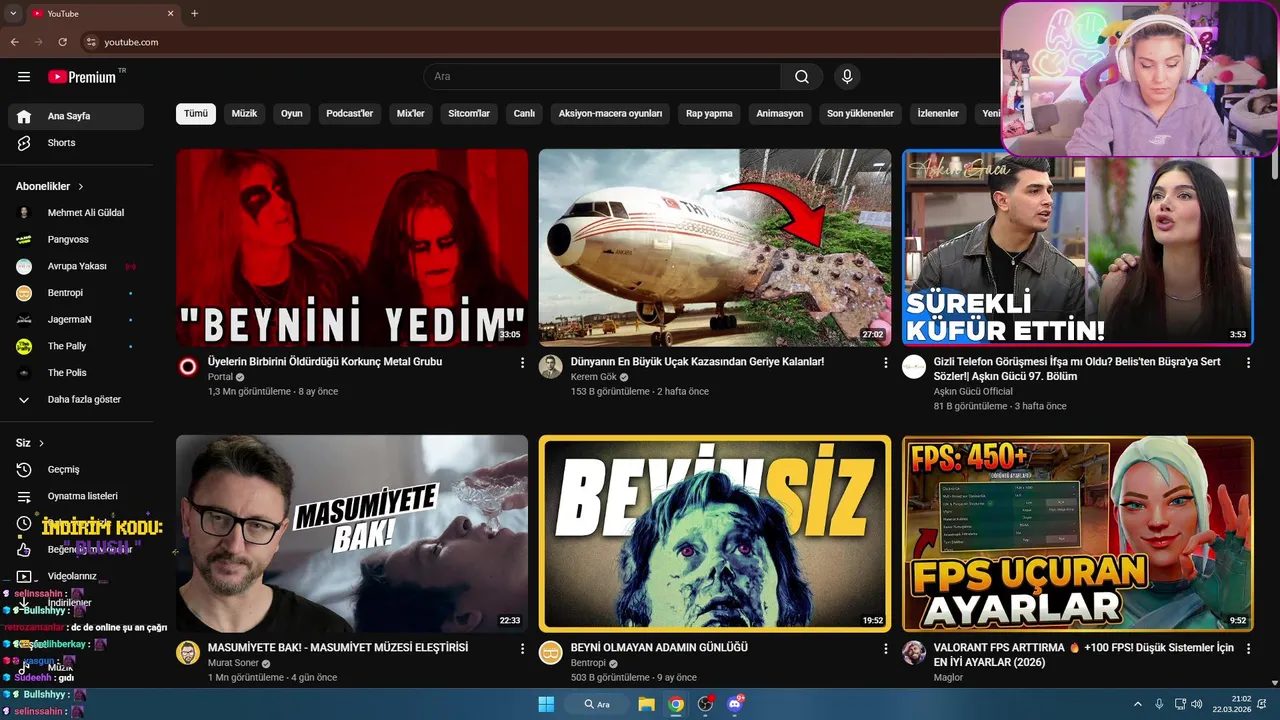Viewport: 1280px width, 720px height.
Task: Open Bentropi channel in subscriptions list
Action: [x=76, y=293]
